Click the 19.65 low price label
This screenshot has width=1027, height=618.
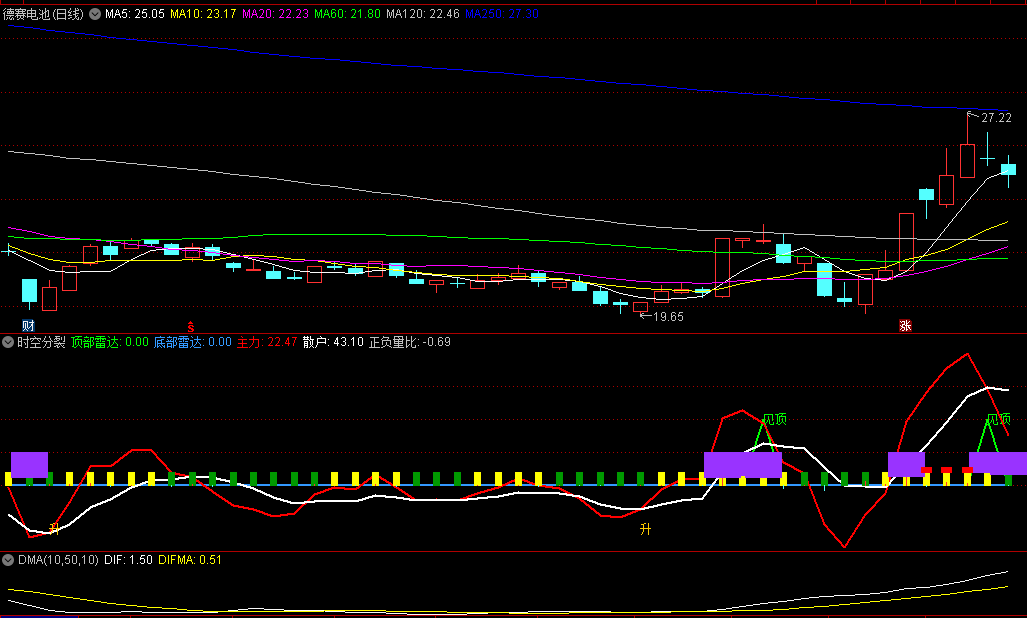pos(668,317)
